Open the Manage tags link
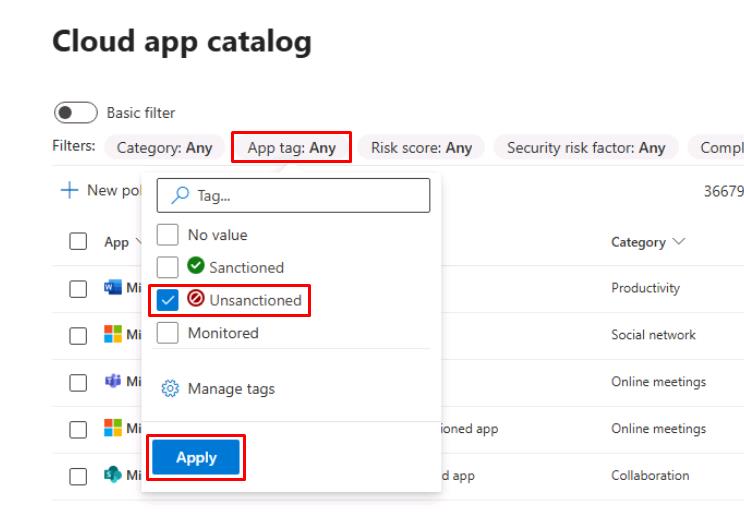This screenshot has width=744, height=512. [230, 389]
